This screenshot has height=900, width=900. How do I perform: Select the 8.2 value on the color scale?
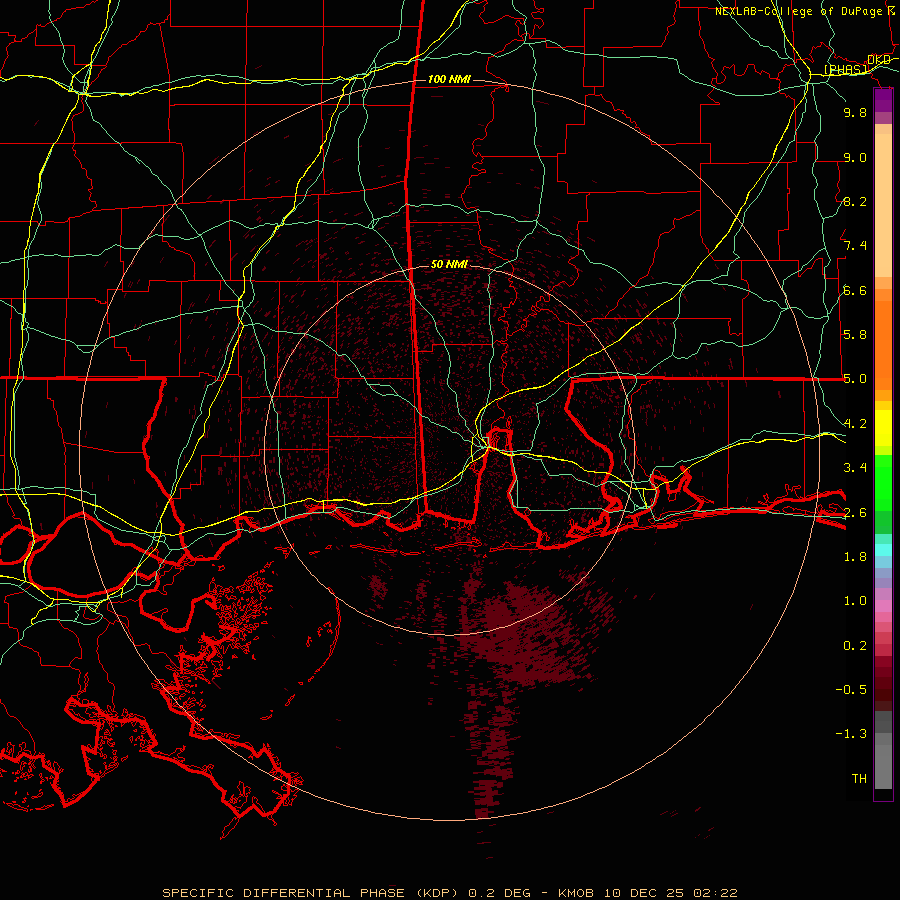click(x=855, y=201)
